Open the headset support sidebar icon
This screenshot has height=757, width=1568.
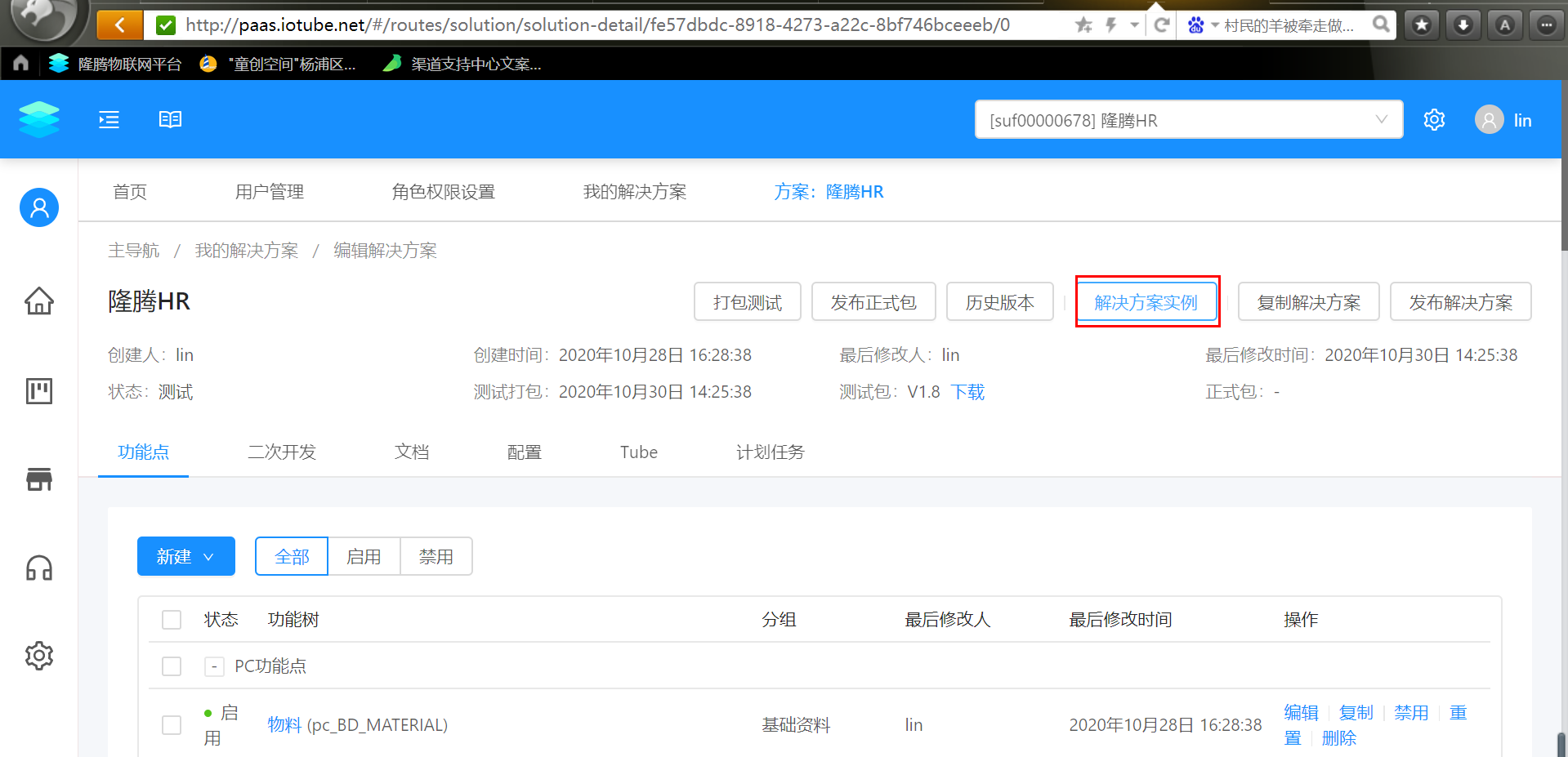point(39,568)
